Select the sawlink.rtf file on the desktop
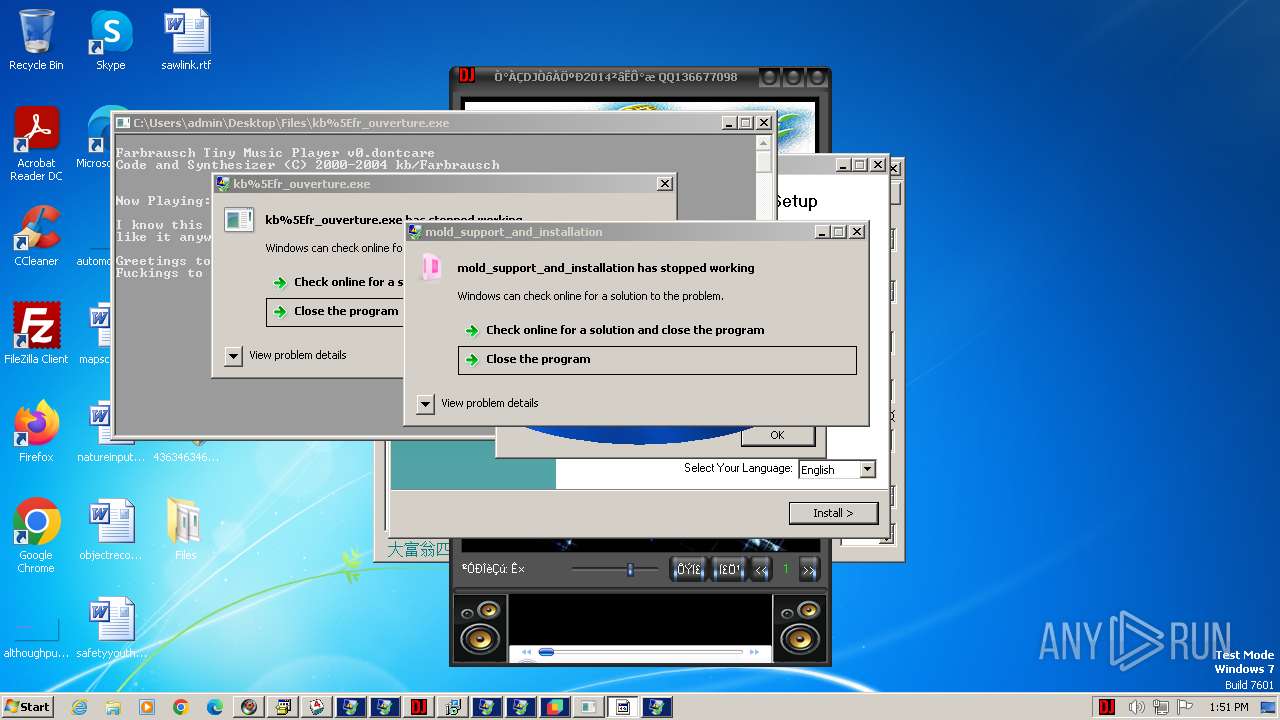 click(x=186, y=40)
